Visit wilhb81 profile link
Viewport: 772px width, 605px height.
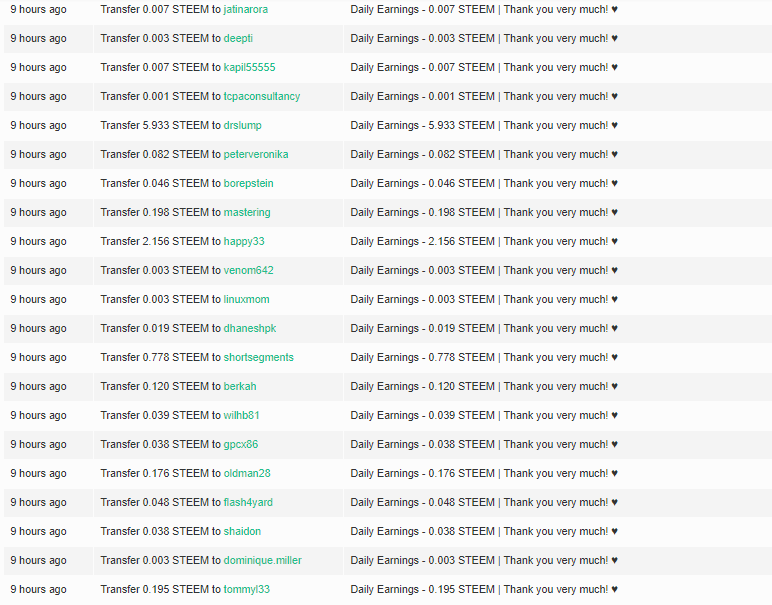[x=242, y=416]
